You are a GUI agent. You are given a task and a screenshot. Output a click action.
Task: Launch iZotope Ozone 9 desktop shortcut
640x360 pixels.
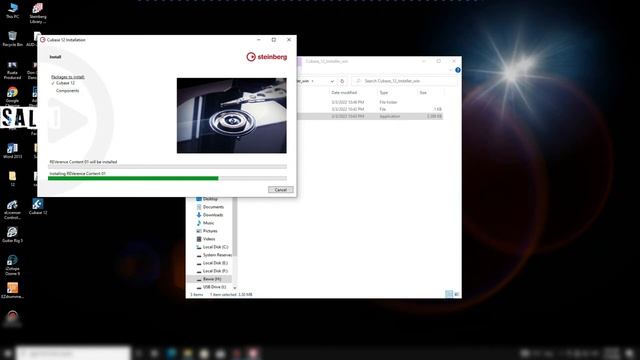(x=12, y=265)
